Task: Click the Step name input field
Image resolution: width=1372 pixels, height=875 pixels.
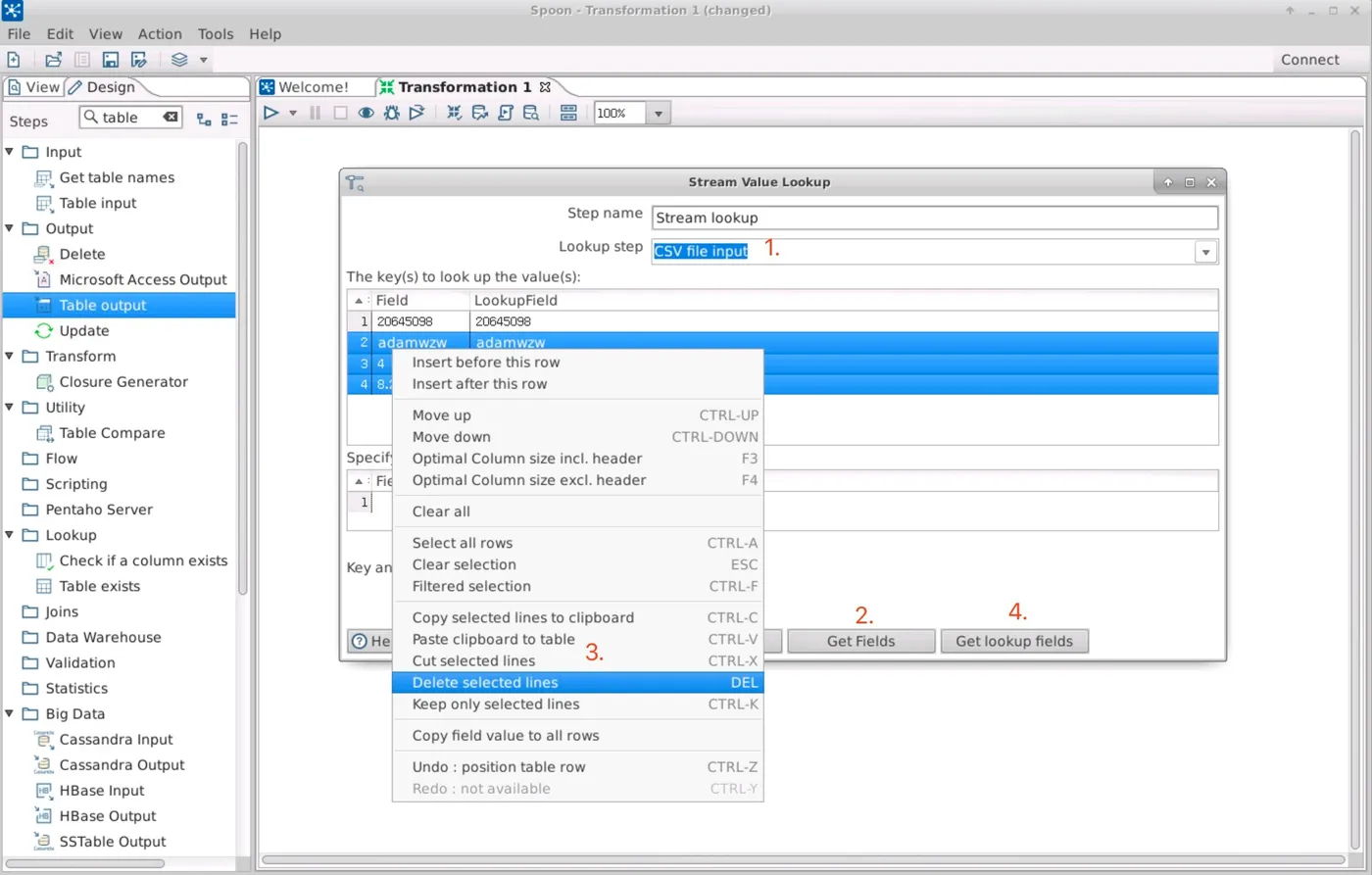Action: click(x=934, y=218)
